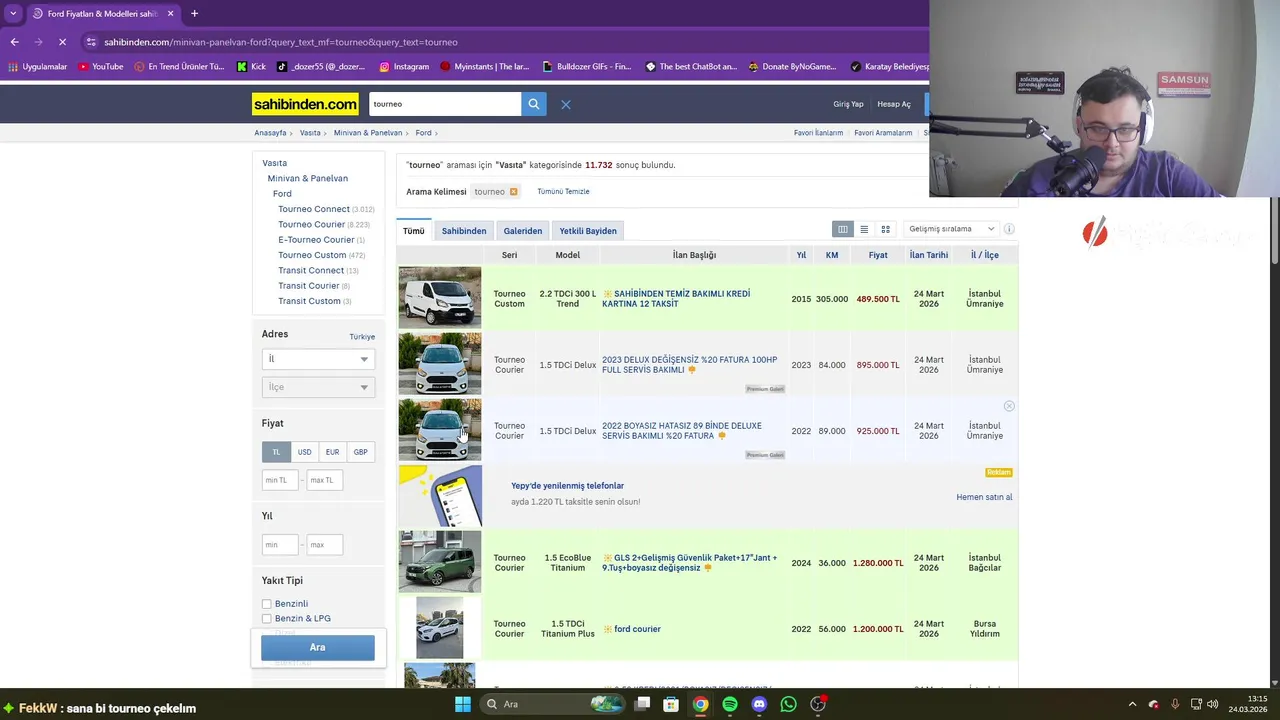Click the Türkiye address link
1280x720 pixels.
[x=362, y=337]
